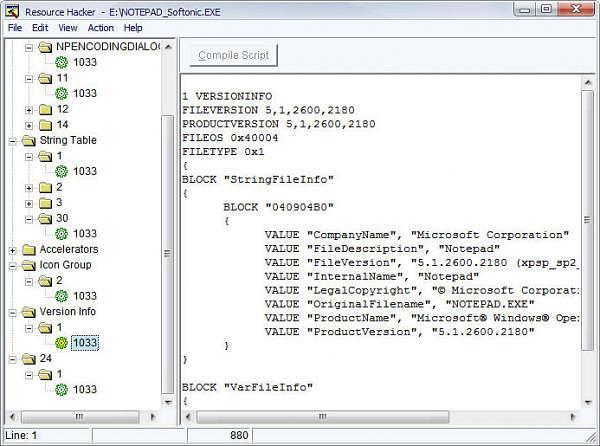This screenshot has width=600, height=446.
Task: Expand tree node 14
Action: click(29, 125)
